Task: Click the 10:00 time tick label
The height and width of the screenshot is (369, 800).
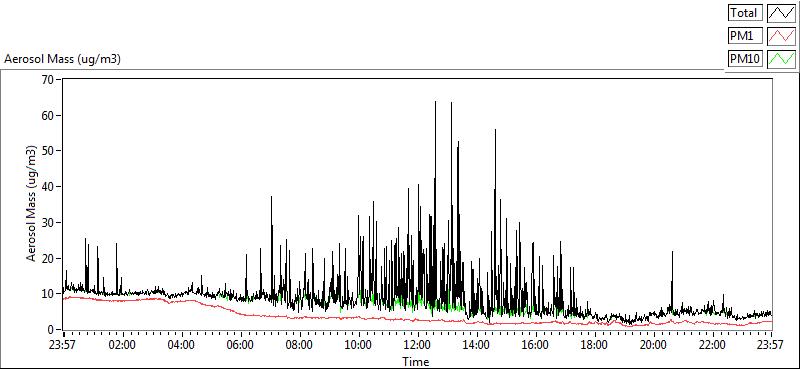Action: (359, 345)
